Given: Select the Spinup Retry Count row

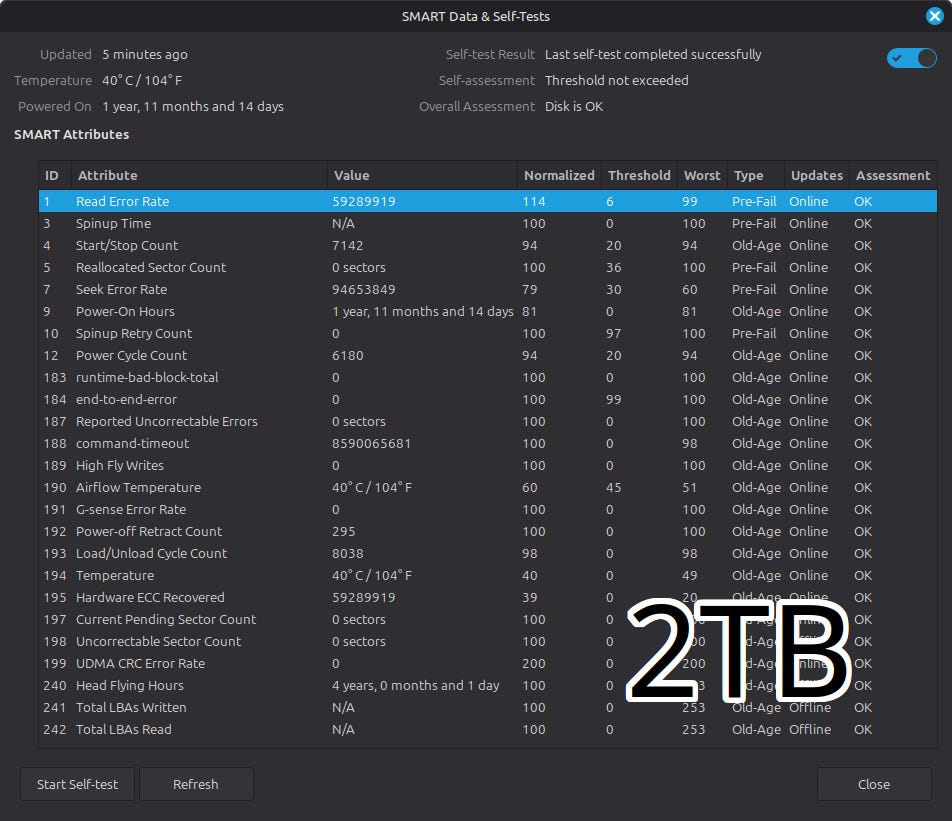Looking at the screenshot, I should [488, 333].
